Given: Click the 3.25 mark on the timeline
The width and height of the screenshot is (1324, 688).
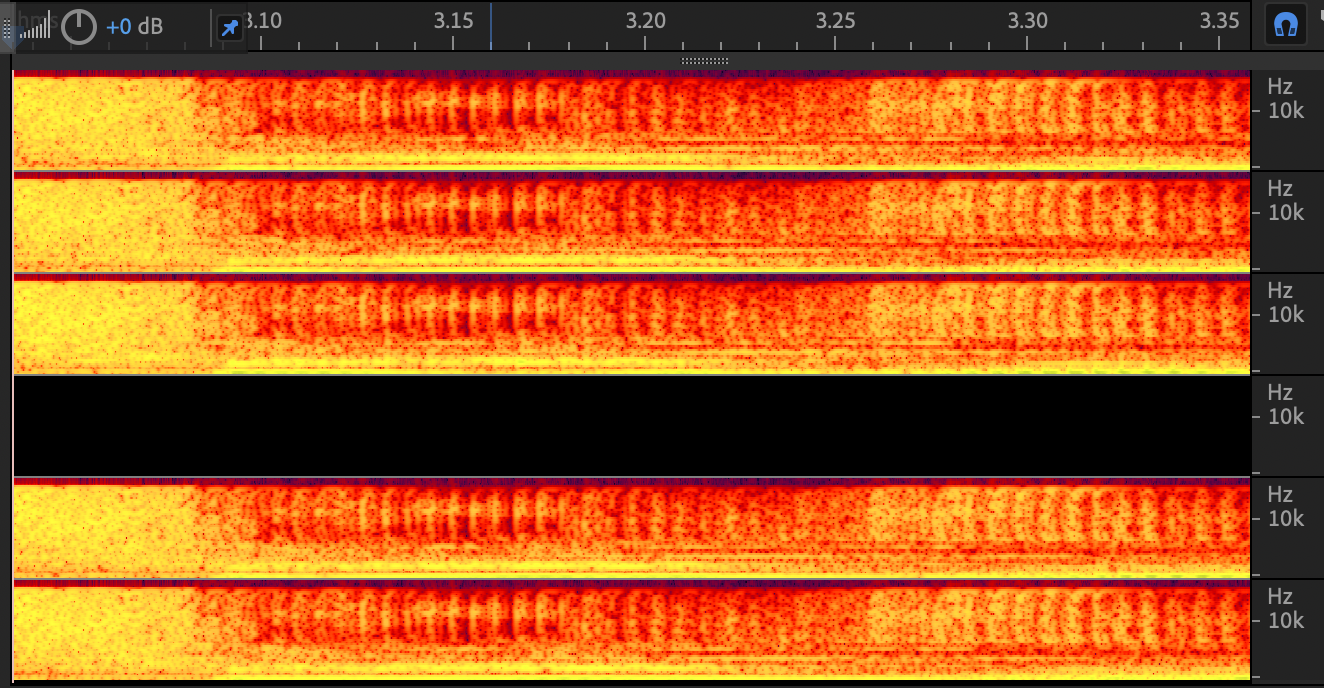Looking at the screenshot, I should (836, 21).
